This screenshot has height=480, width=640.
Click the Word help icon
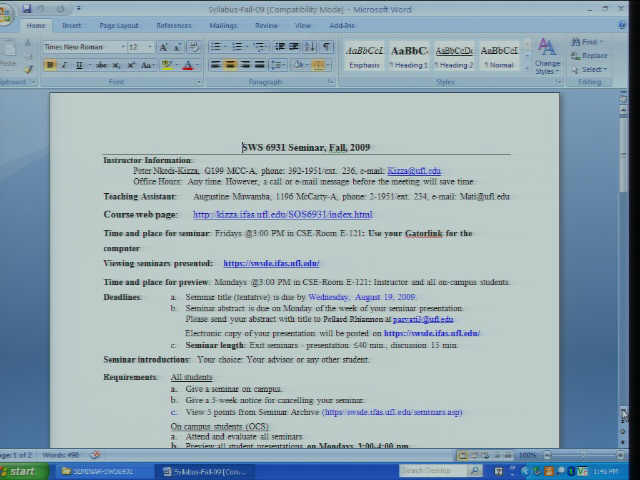point(621,25)
